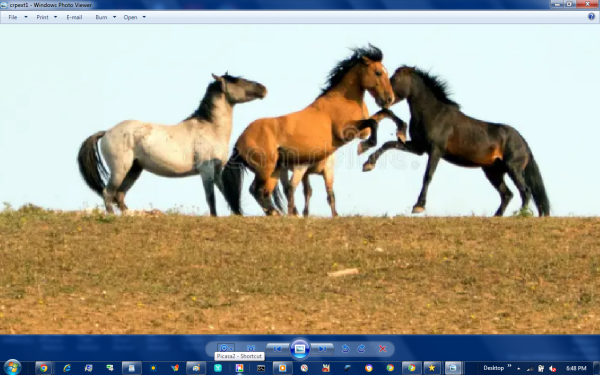The height and width of the screenshot is (375, 600).
Task: Rotate the photo clockwise
Action: click(x=361, y=349)
